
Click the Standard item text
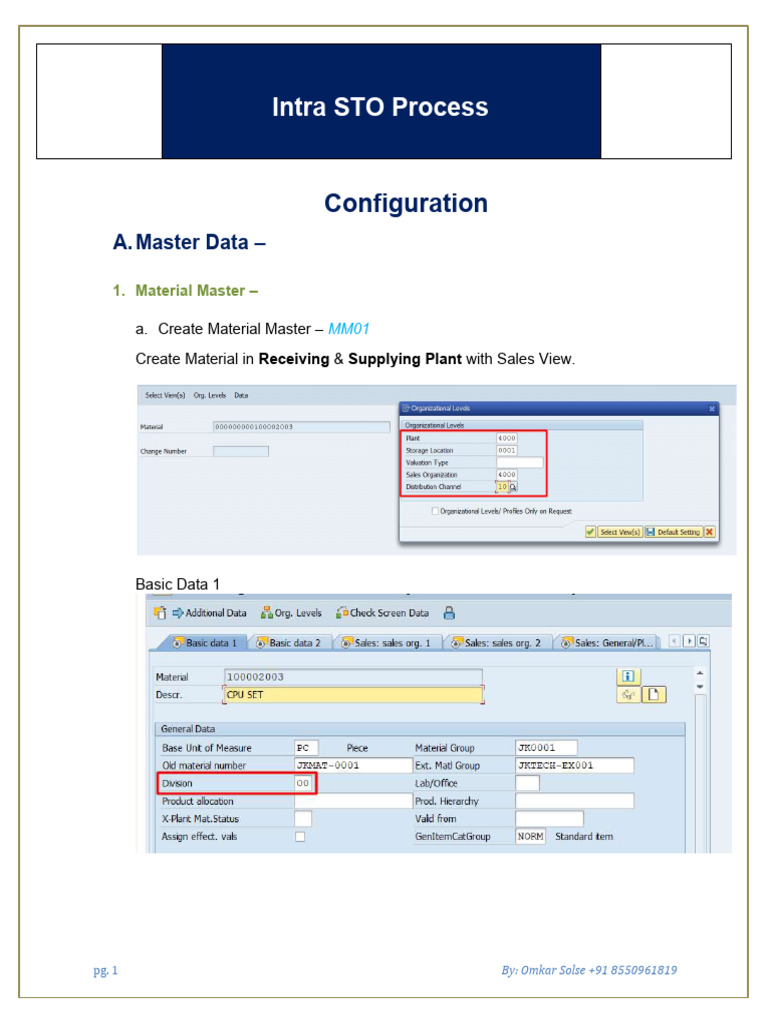pyautogui.click(x=584, y=837)
